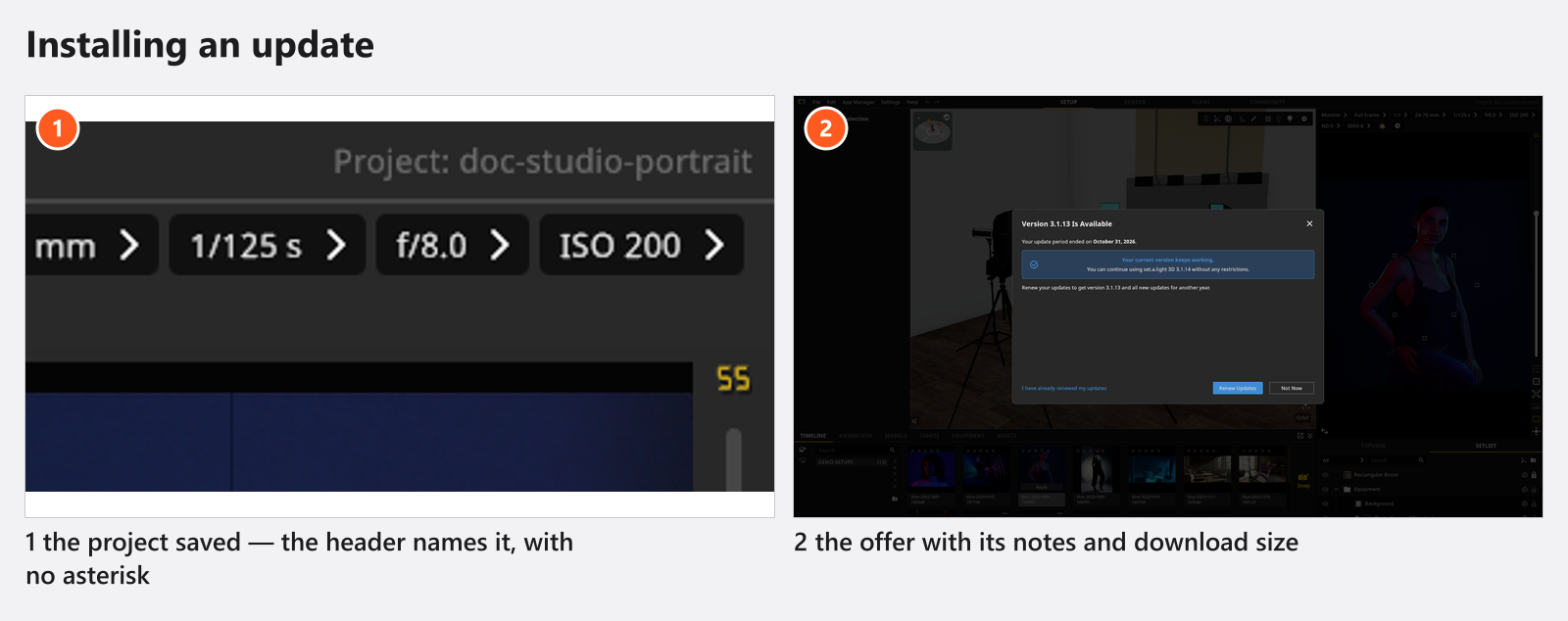Close the Version 3.1.13 Is Available dialog
This screenshot has height=621, width=1568.
point(1309,223)
